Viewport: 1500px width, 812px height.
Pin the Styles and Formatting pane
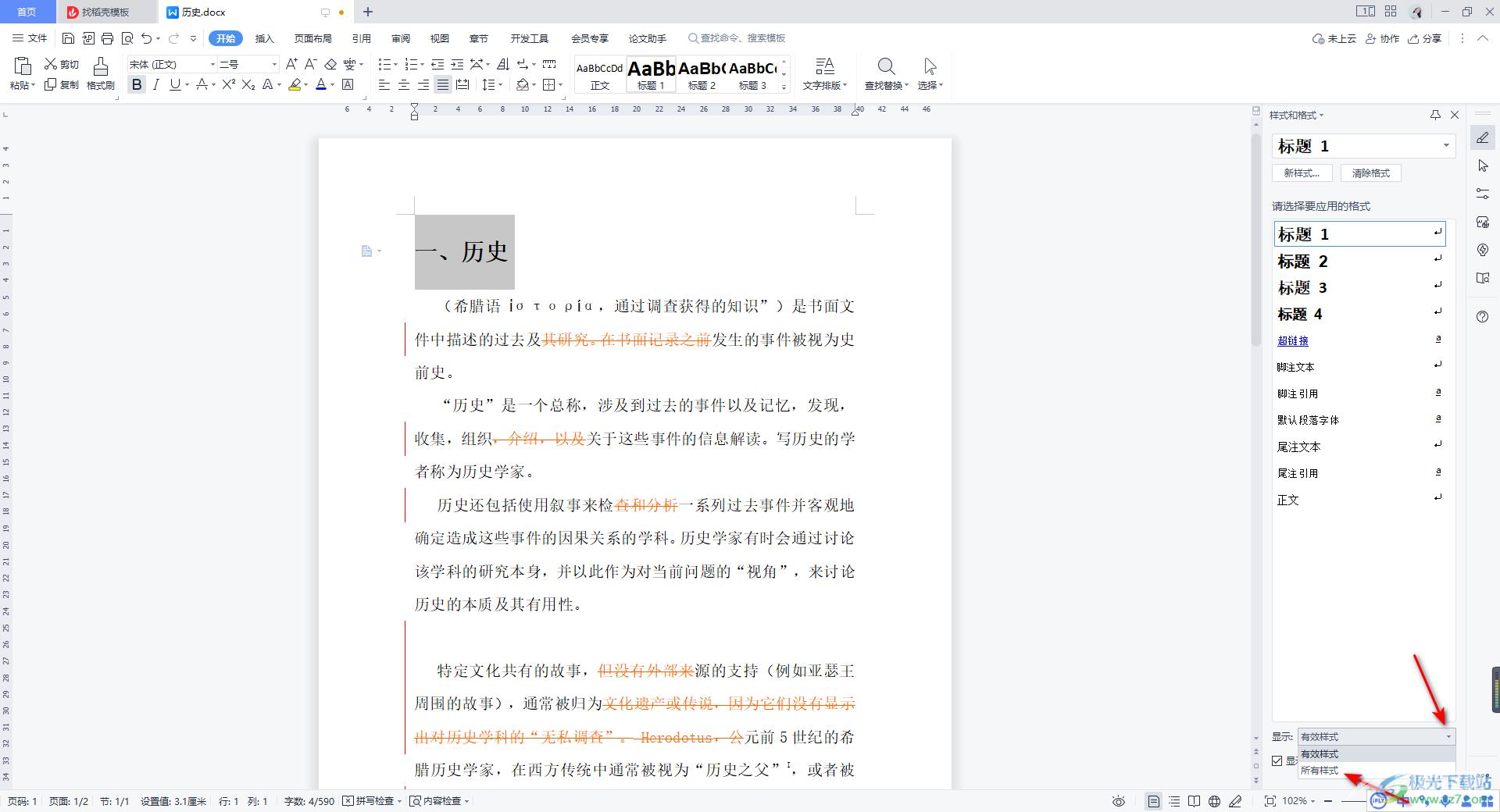point(1435,115)
